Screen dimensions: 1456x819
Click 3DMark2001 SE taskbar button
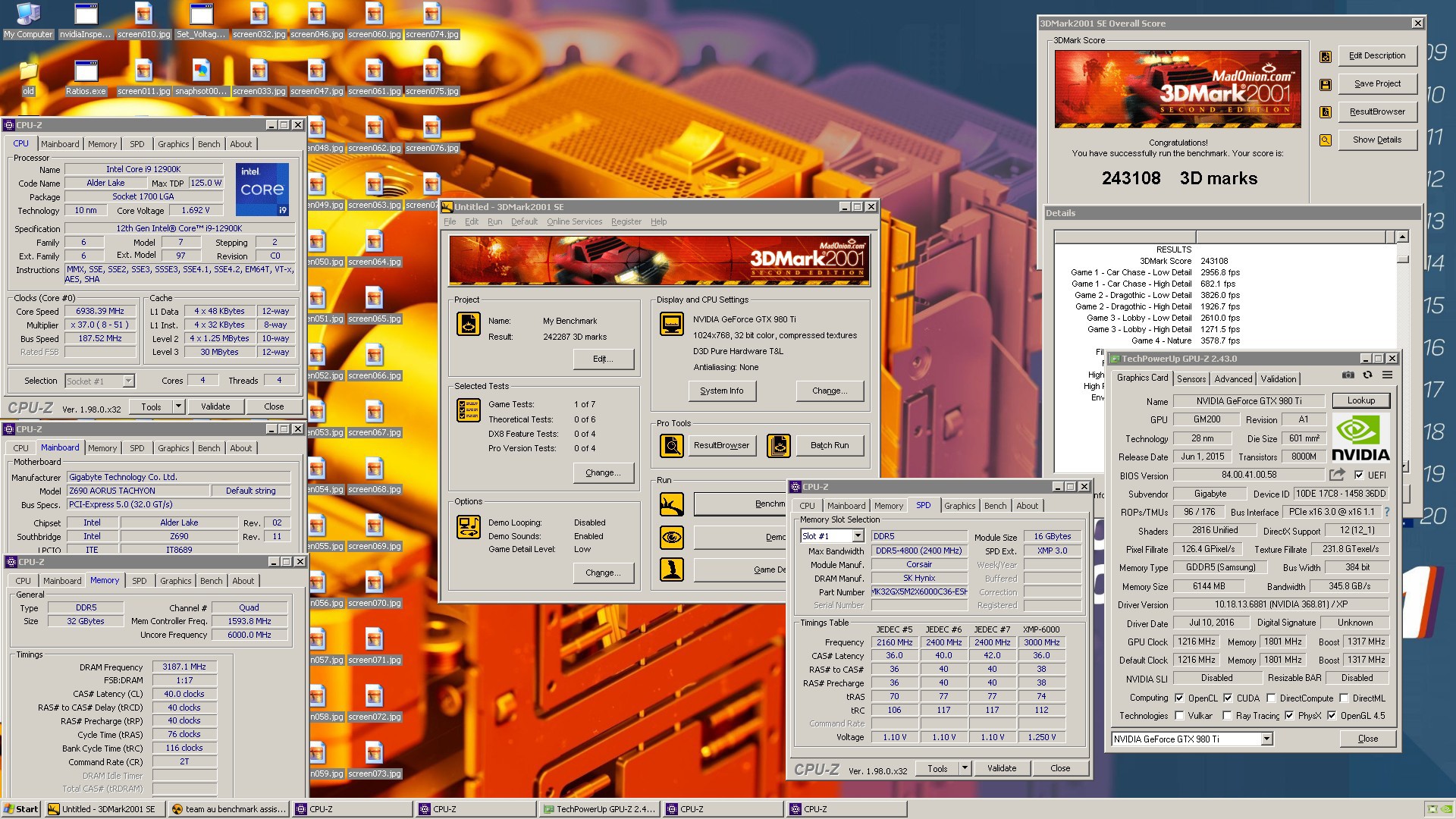105,809
